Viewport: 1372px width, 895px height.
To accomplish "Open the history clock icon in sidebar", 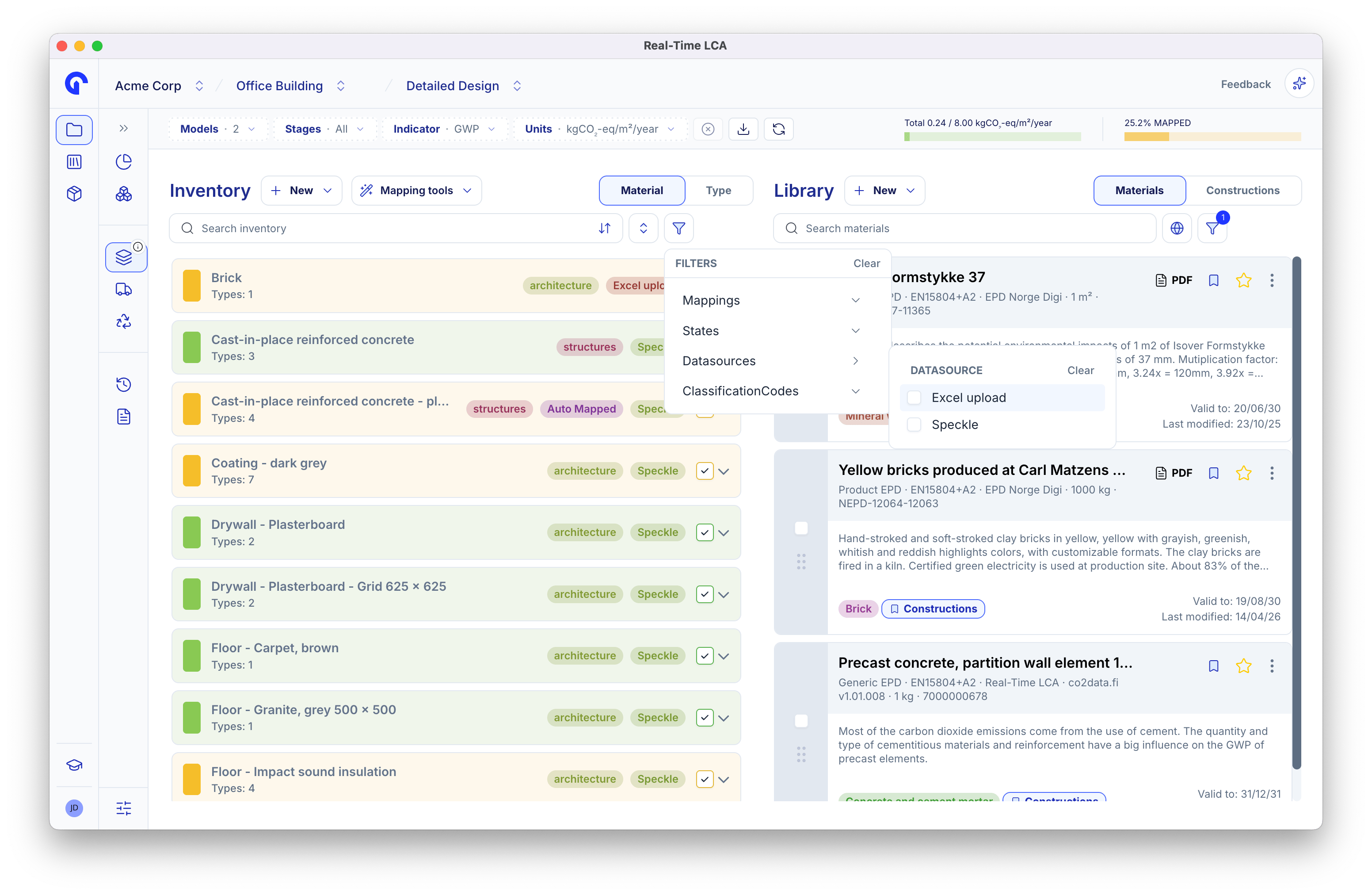I will (x=123, y=385).
